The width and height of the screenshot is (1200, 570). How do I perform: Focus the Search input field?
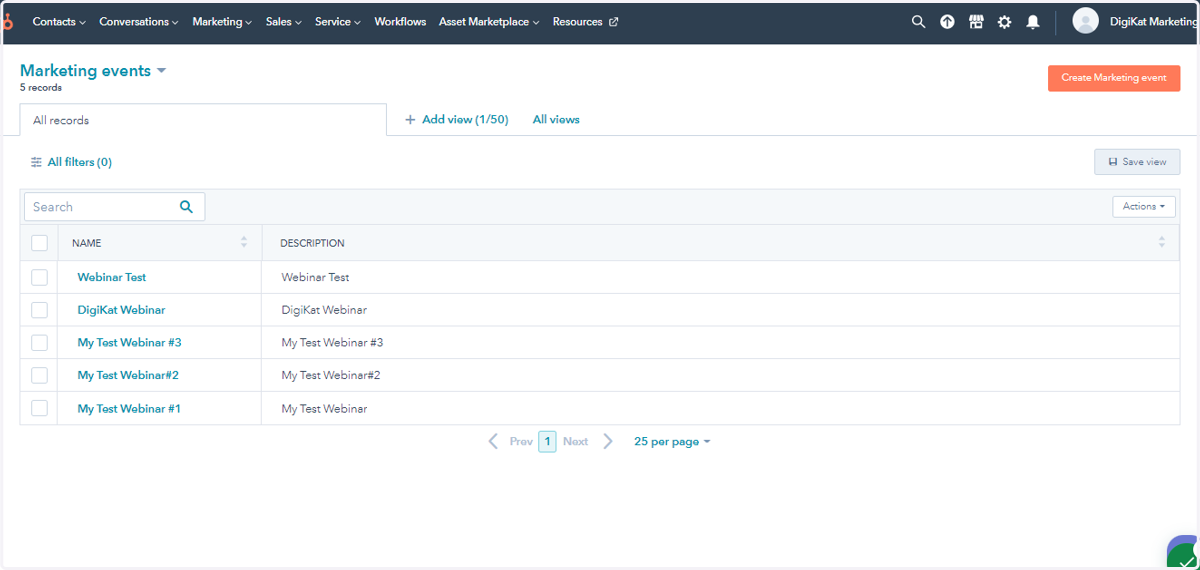114,207
